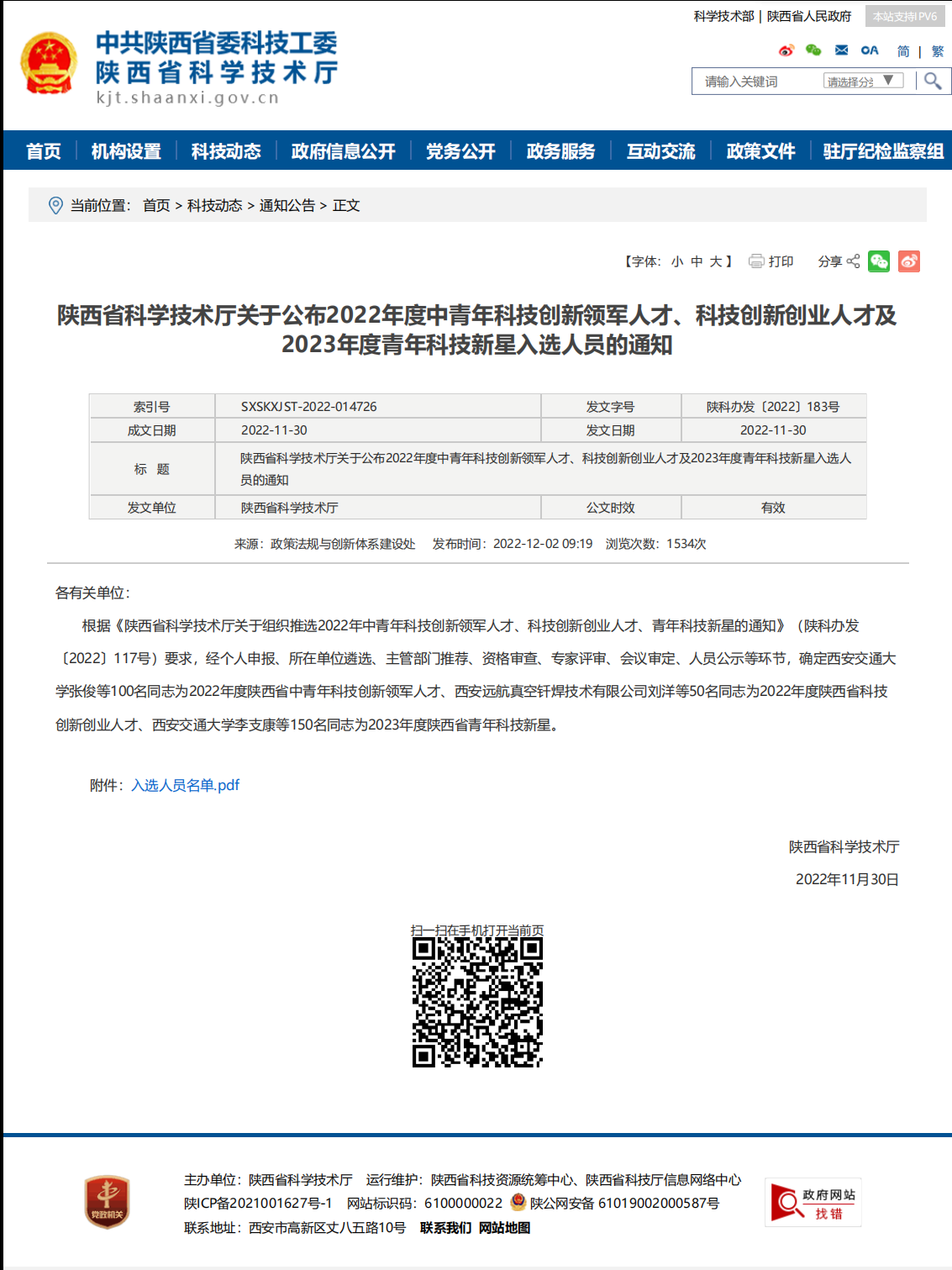Open the 陕西省人民政府 link at top

[x=809, y=16]
